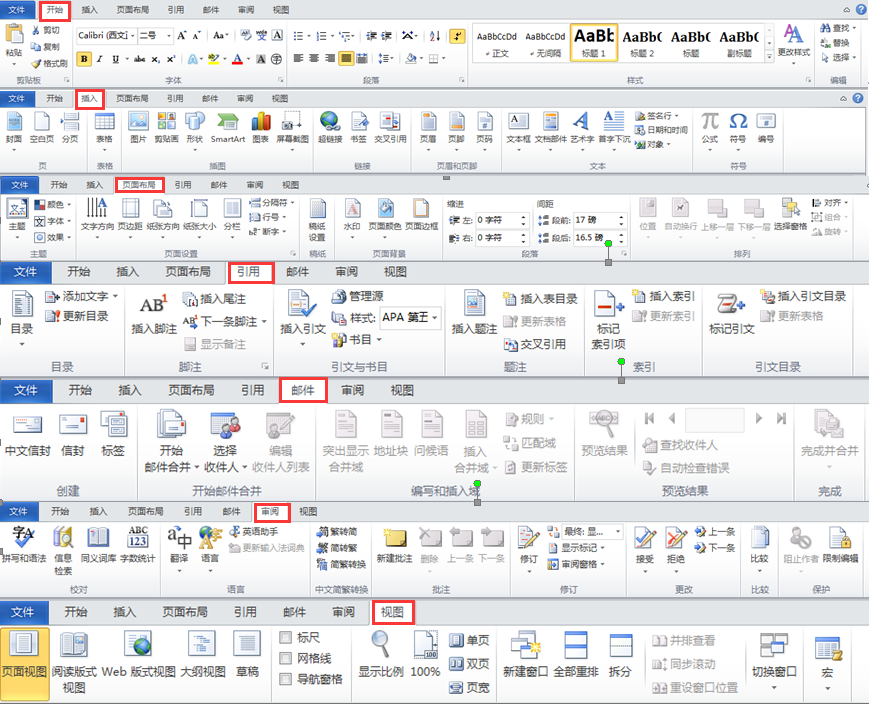Click Update Table of Contents (更新目录)
This screenshot has height=704, width=869.
point(77,316)
